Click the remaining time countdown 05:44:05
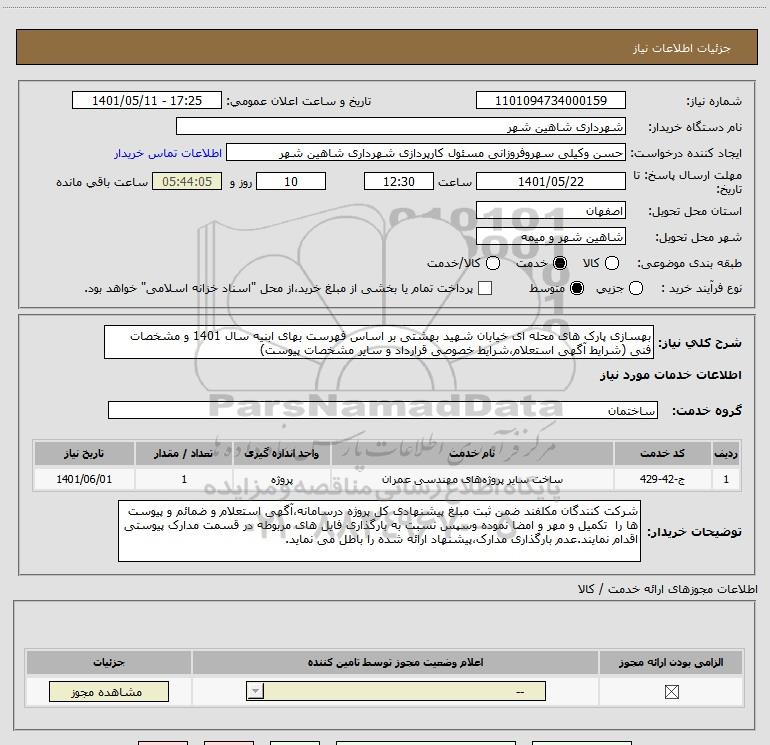This screenshot has height=745, width=770. (x=187, y=181)
